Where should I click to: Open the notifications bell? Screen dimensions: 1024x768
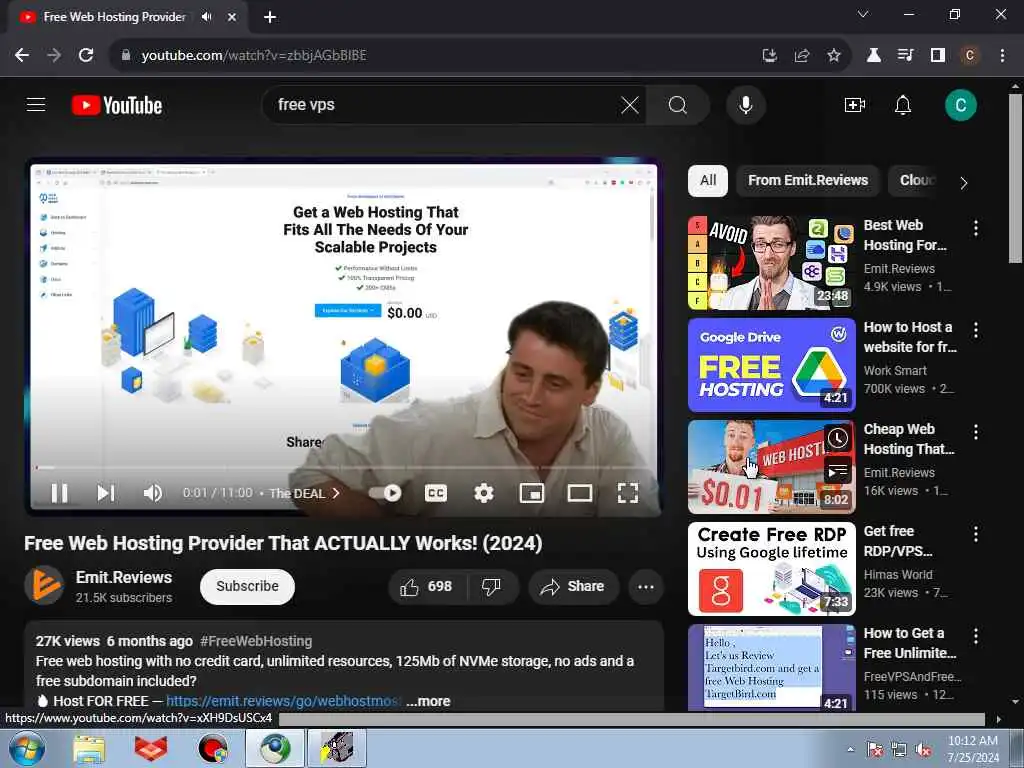pyautogui.click(x=903, y=105)
